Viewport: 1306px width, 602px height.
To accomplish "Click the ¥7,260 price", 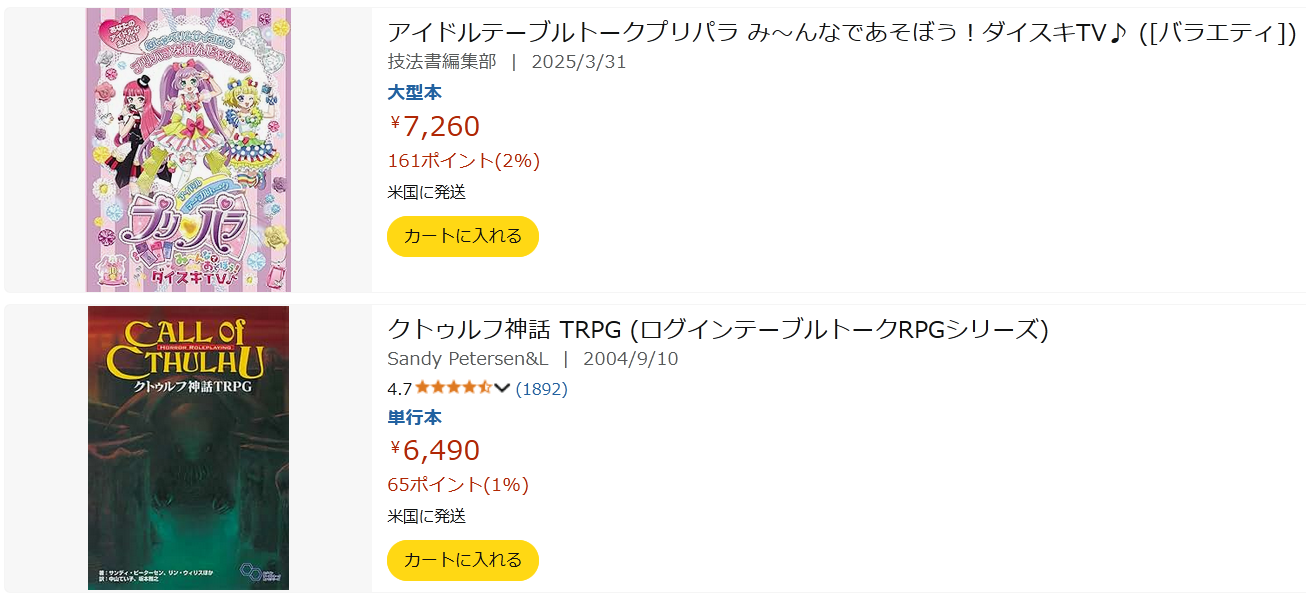I will tap(434, 126).
